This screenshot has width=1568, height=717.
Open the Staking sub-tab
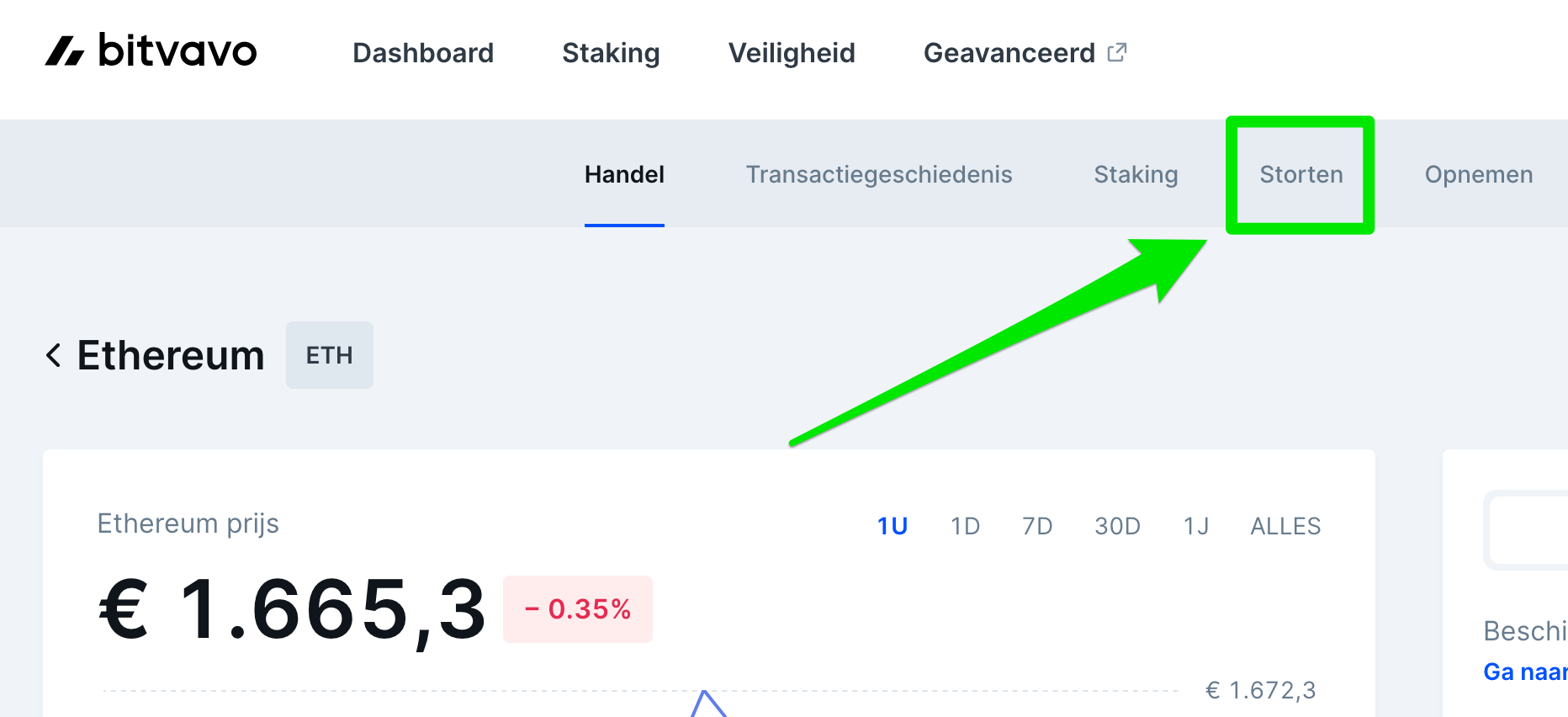(1136, 174)
